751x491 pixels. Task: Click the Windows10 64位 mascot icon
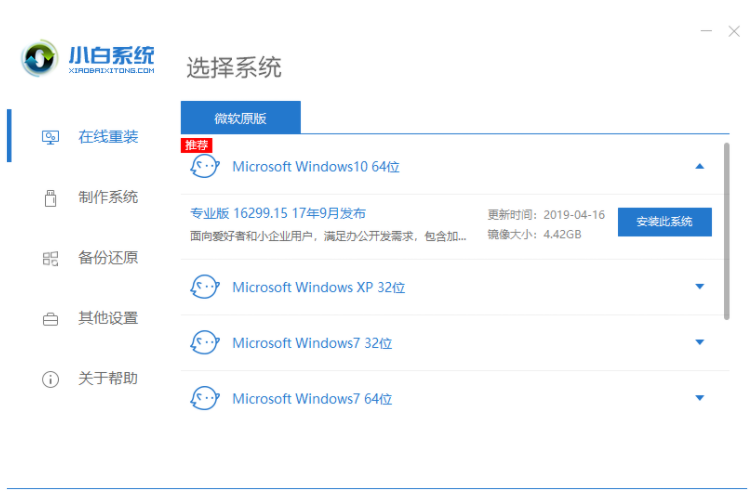coord(205,167)
